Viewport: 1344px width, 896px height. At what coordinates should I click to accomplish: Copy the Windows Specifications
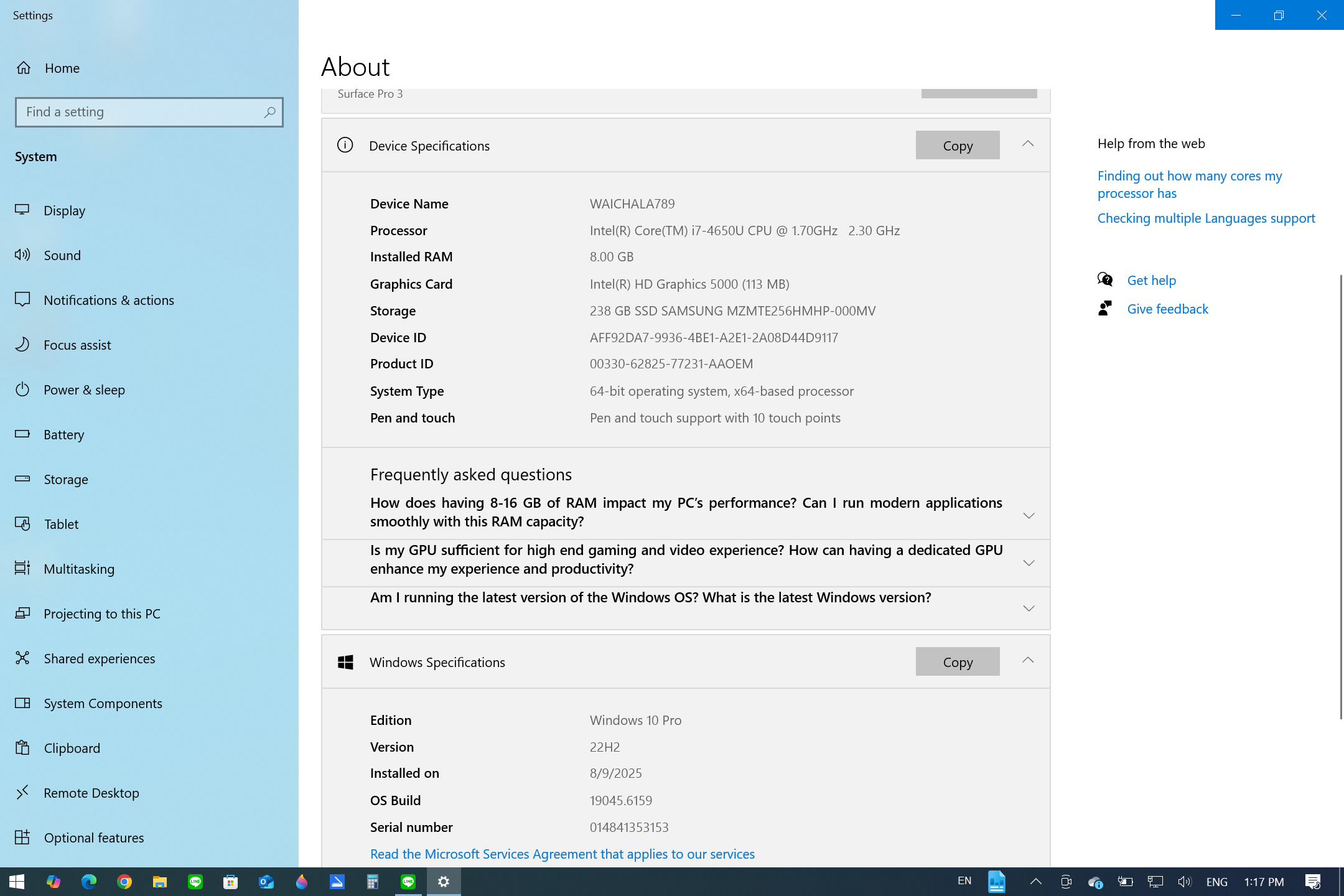coord(958,661)
